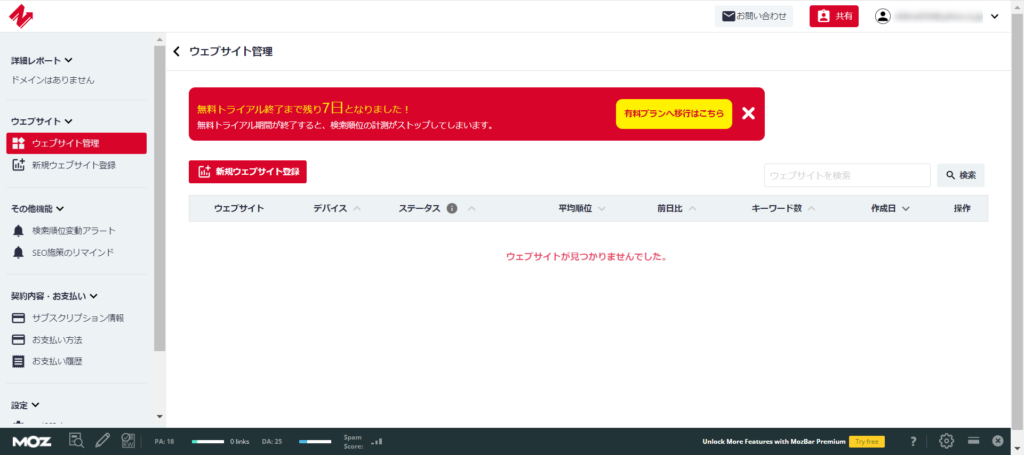Click the 共有 share button
Screen dimensions: 1024x455
834,16
